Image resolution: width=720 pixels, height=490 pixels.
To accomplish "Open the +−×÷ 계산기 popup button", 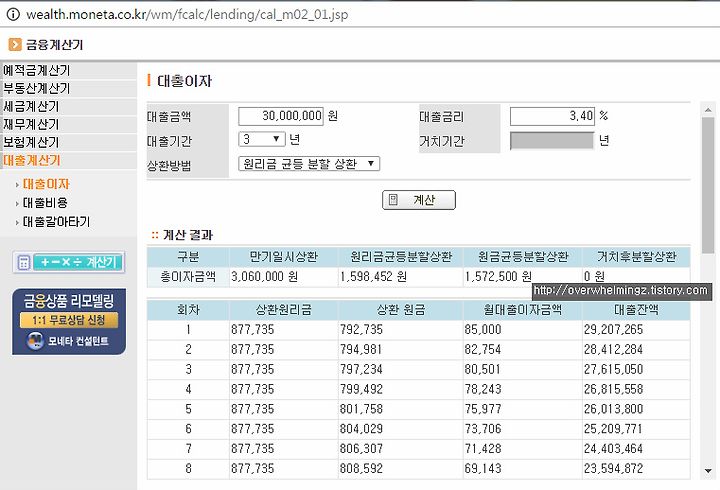I will click(x=69, y=263).
